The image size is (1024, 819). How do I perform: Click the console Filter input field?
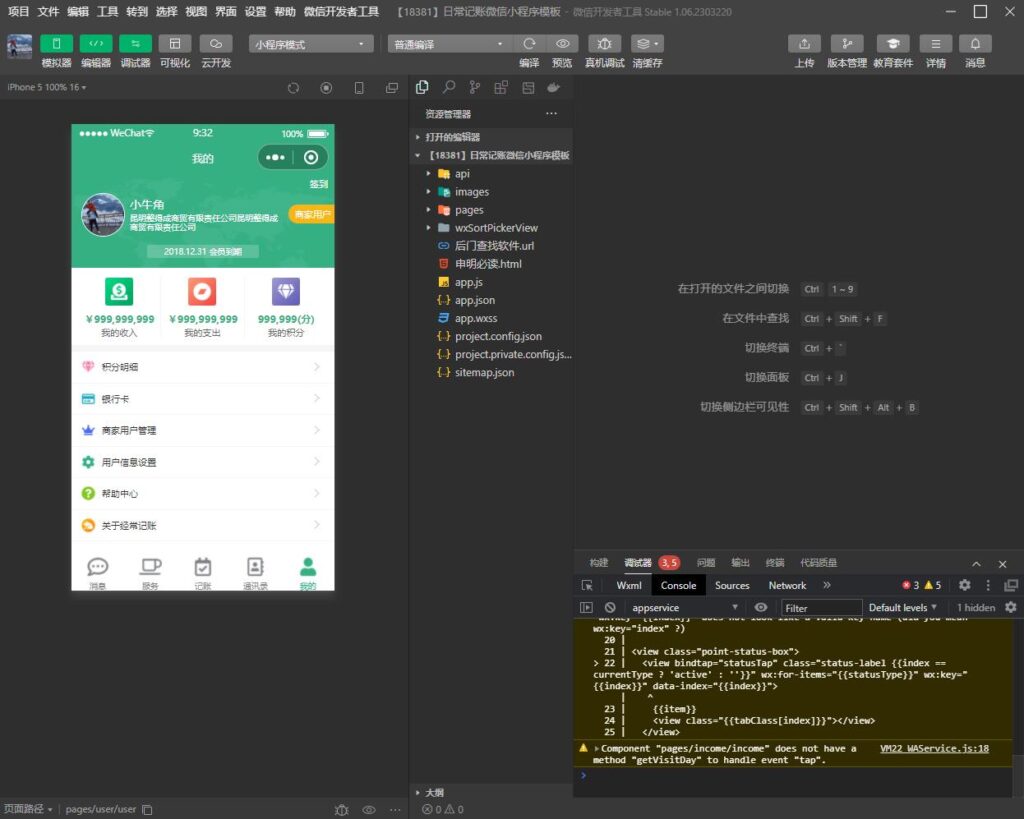click(x=820, y=607)
